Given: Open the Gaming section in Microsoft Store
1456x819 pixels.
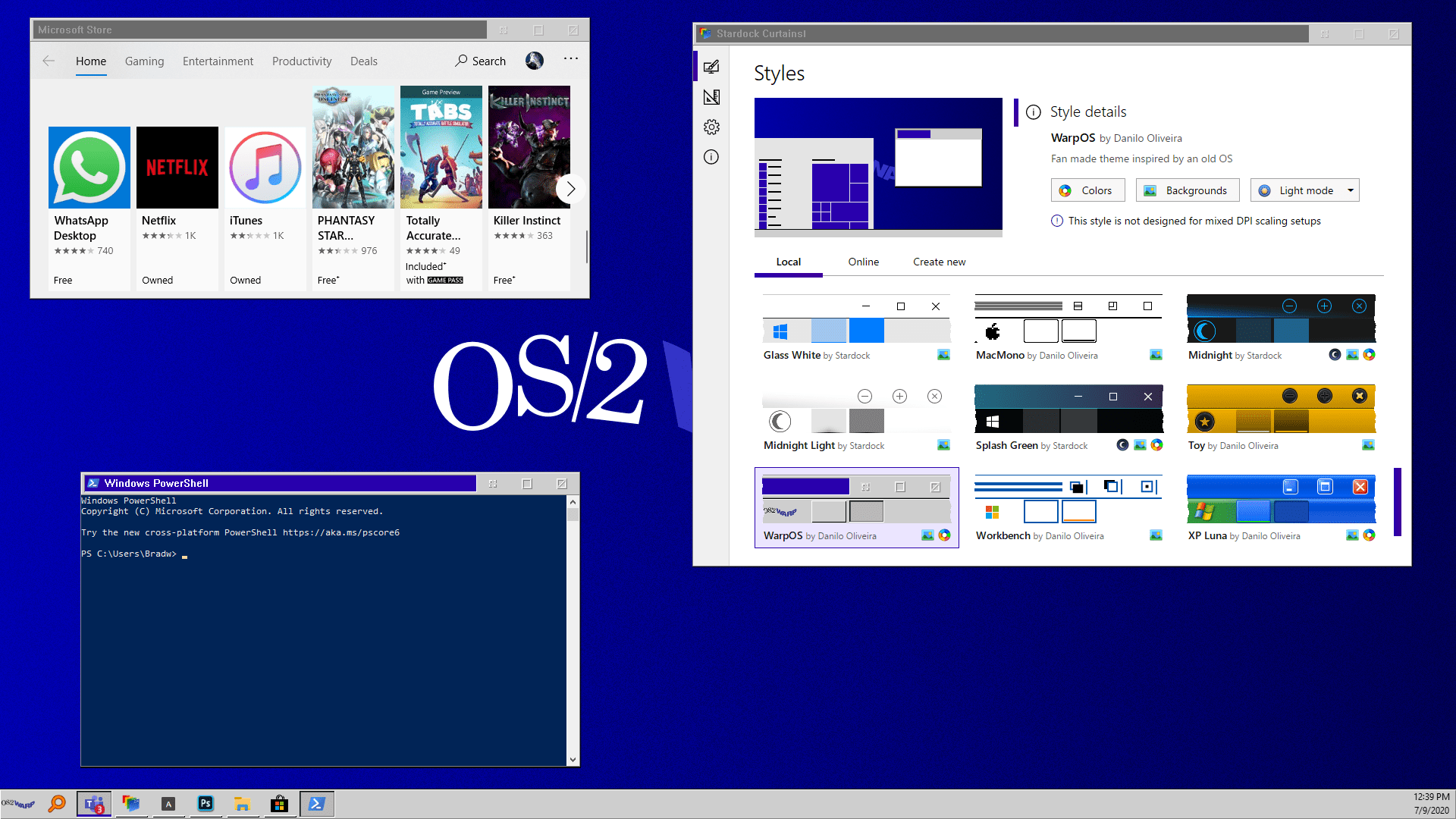Looking at the screenshot, I should click(x=144, y=61).
